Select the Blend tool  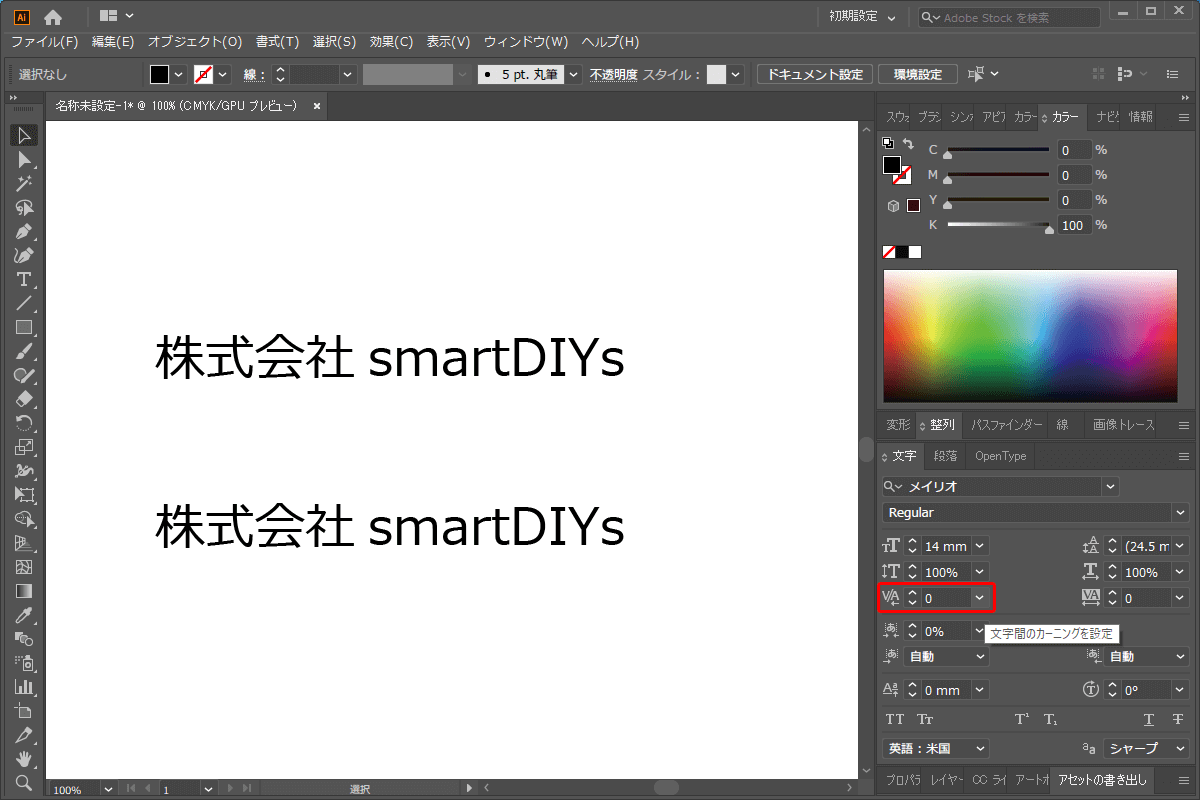25,639
